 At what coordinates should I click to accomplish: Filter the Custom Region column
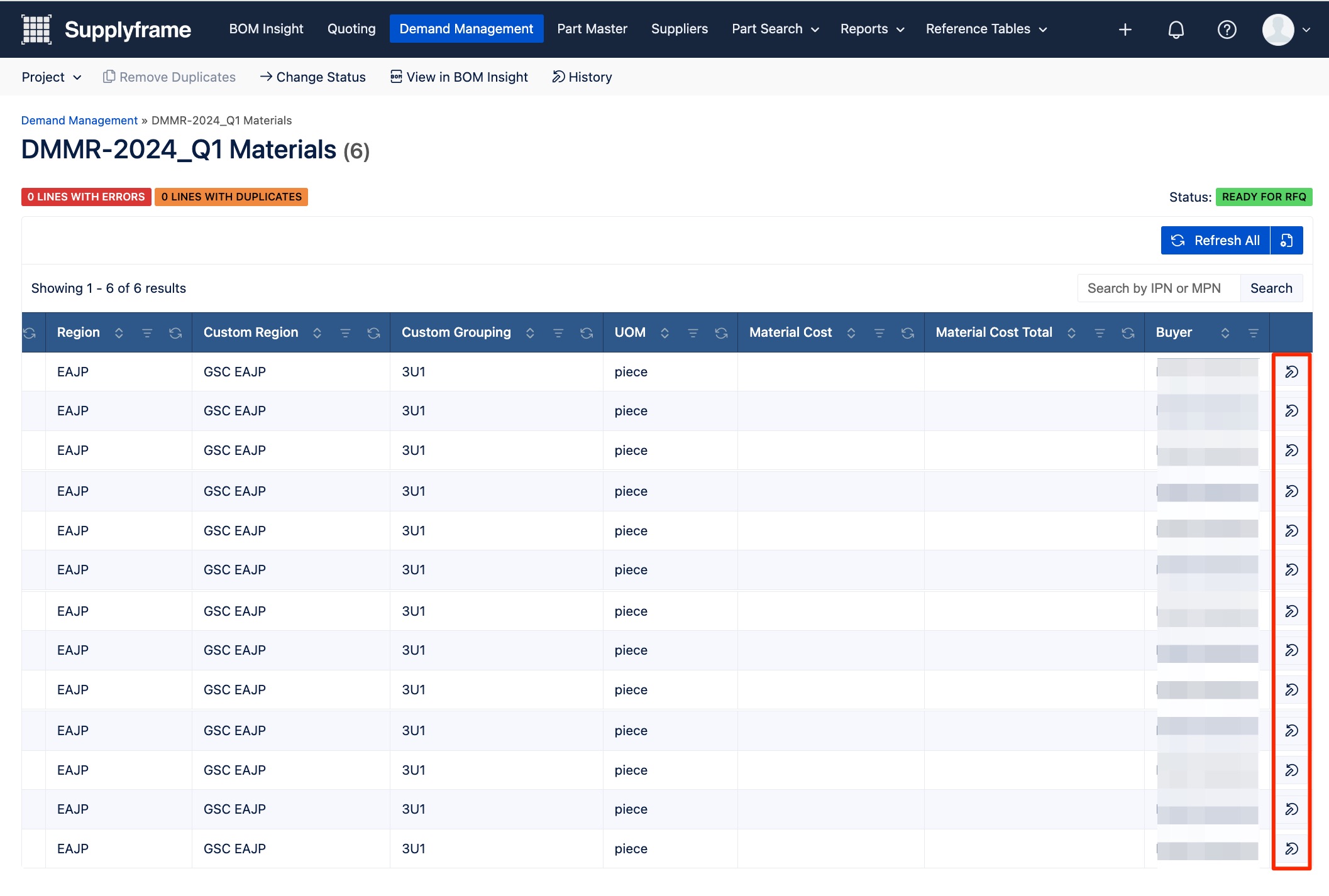pyautogui.click(x=345, y=333)
